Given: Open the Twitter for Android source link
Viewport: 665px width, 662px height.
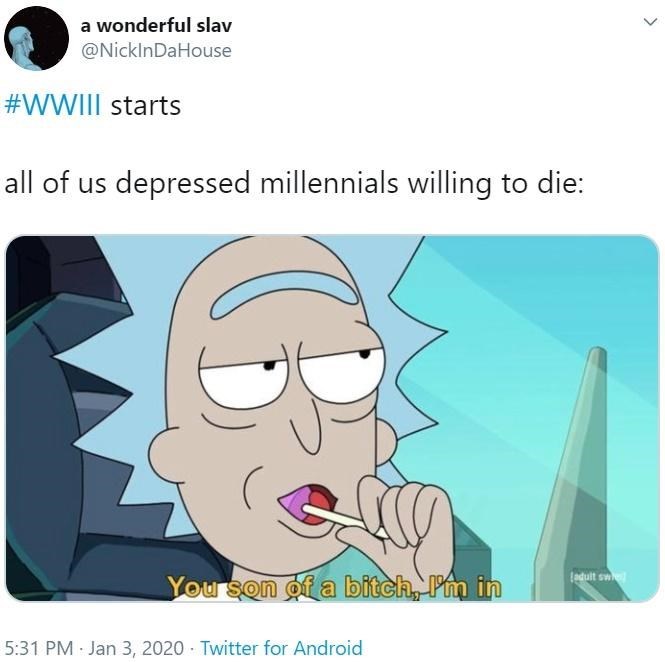Looking at the screenshot, I should point(281,648).
